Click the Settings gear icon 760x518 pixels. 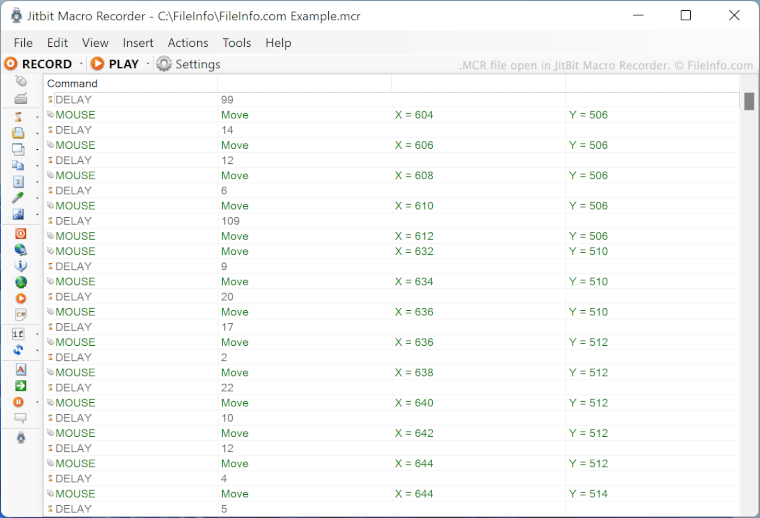(164, 64)
